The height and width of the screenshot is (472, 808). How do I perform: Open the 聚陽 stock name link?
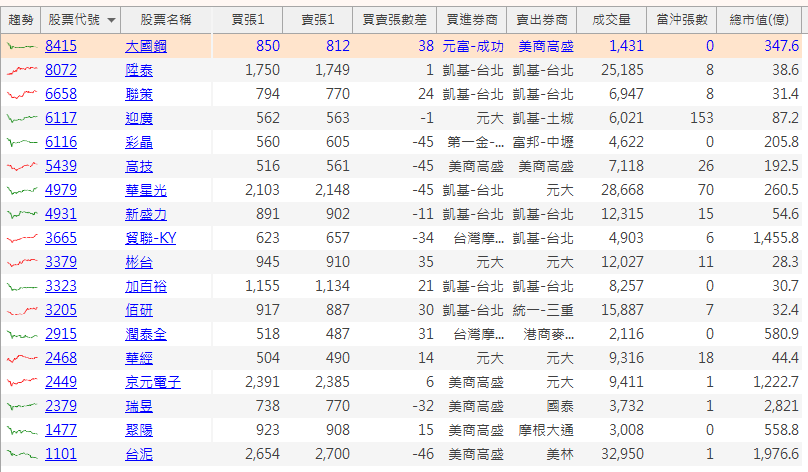139,430
